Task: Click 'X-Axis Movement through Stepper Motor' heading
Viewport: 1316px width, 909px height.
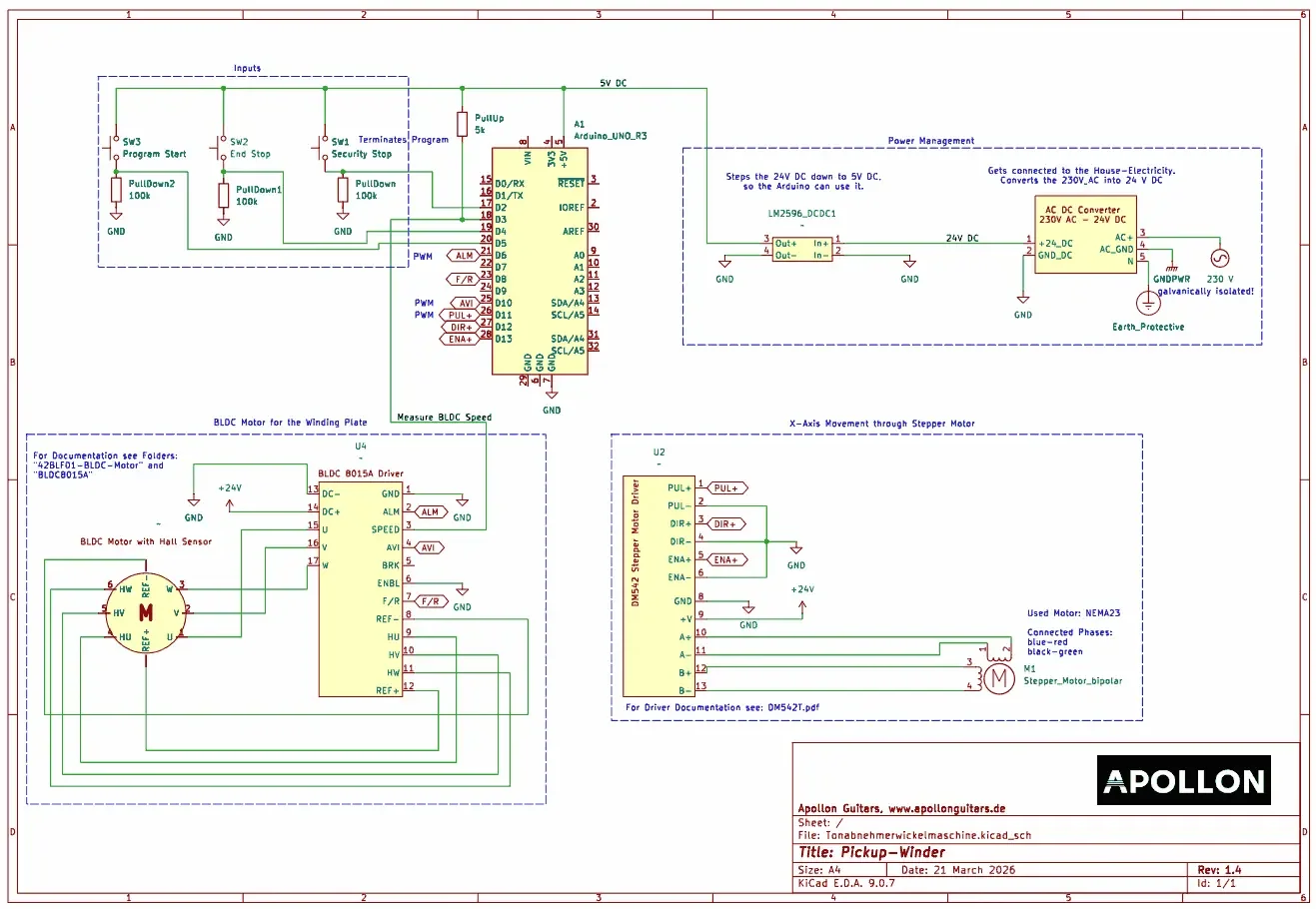Action: (881, 424)
